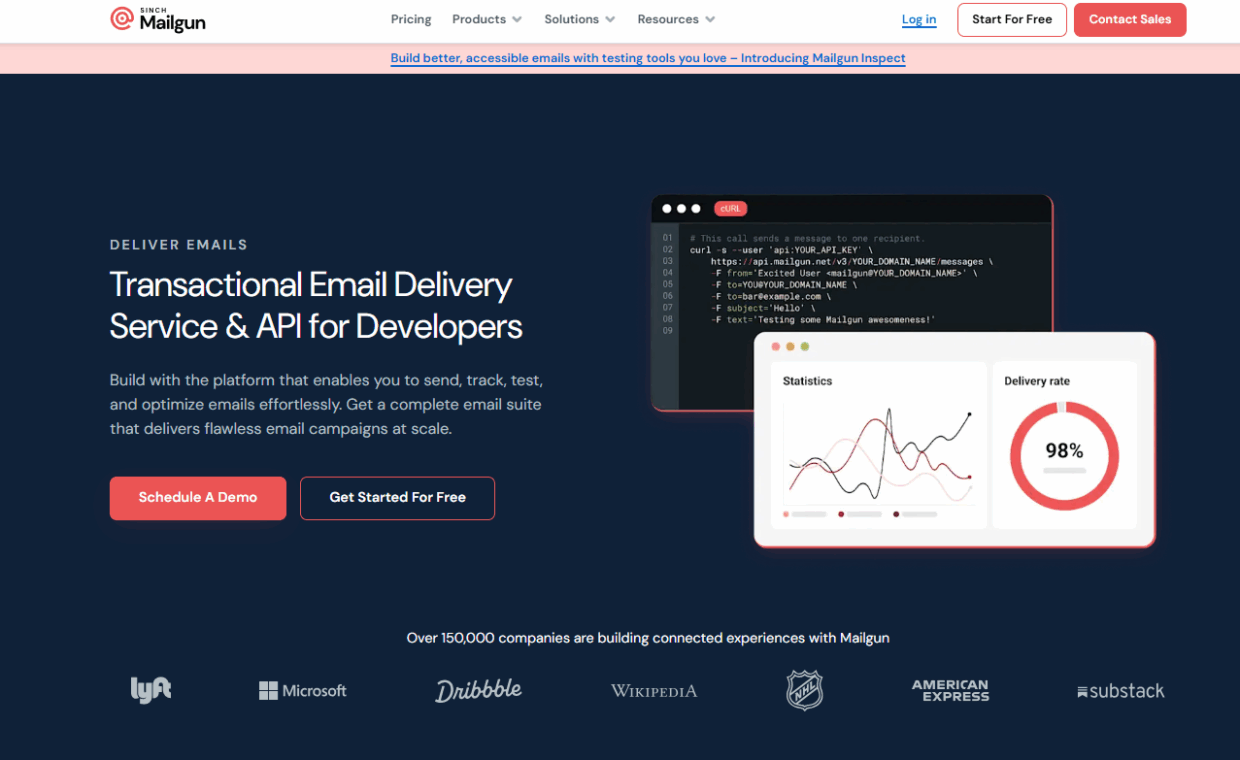Expand the Products dropdown menu
This screenshot has height=760, width=1240.
click(487, 19)
